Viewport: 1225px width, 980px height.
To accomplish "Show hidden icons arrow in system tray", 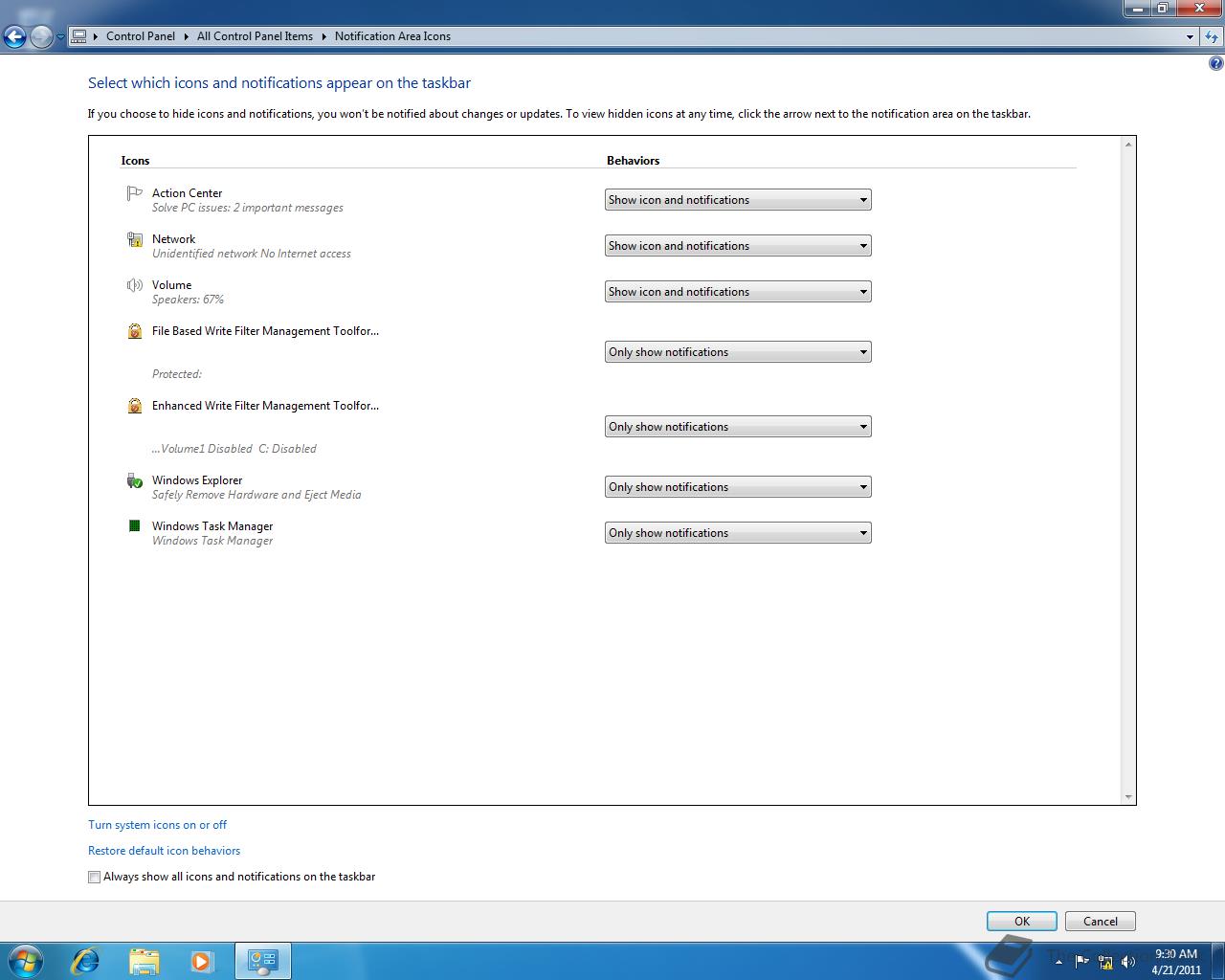I will 1058,962.
